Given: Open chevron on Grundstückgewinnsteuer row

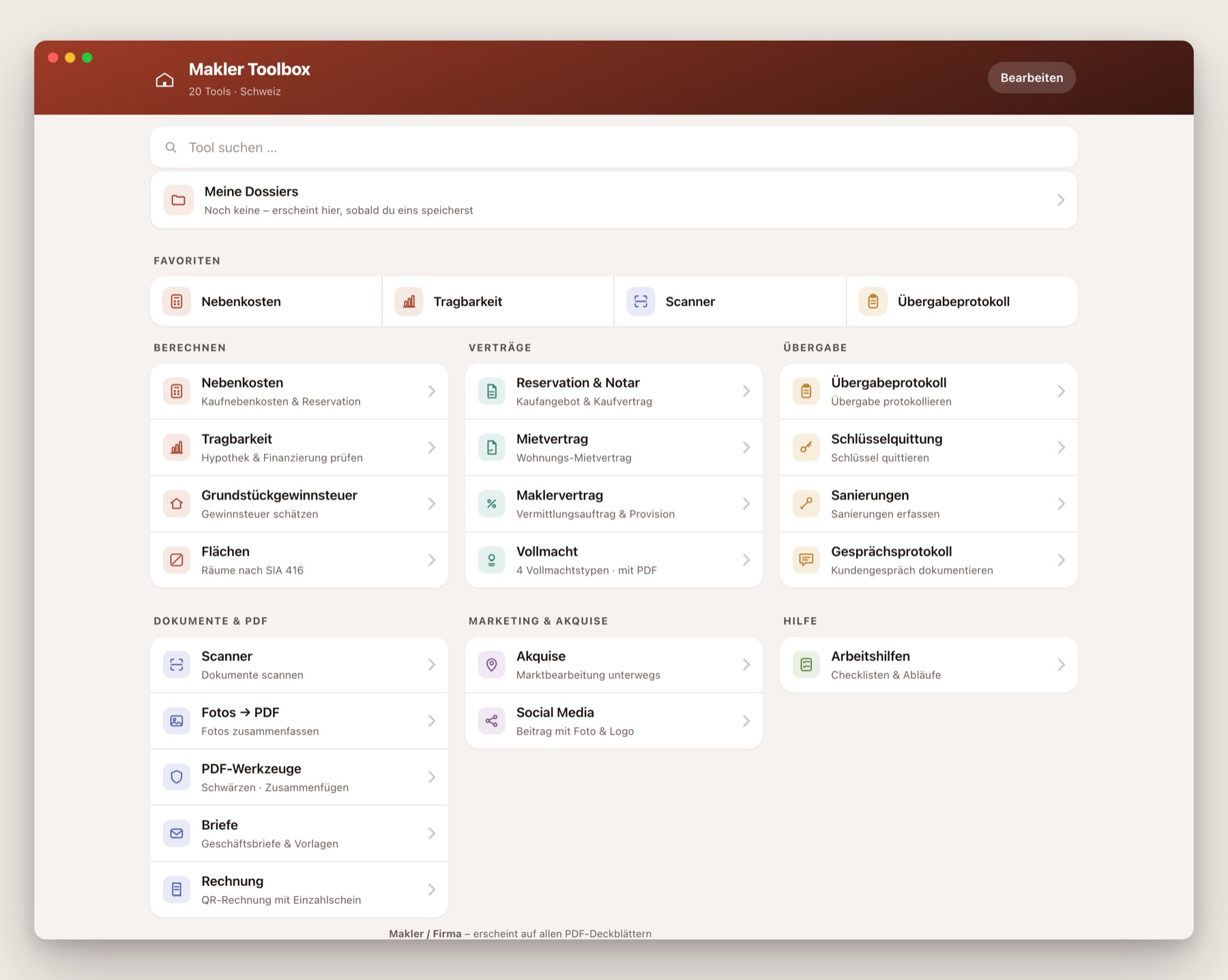Looking at the screenshot, I should 432,504.
